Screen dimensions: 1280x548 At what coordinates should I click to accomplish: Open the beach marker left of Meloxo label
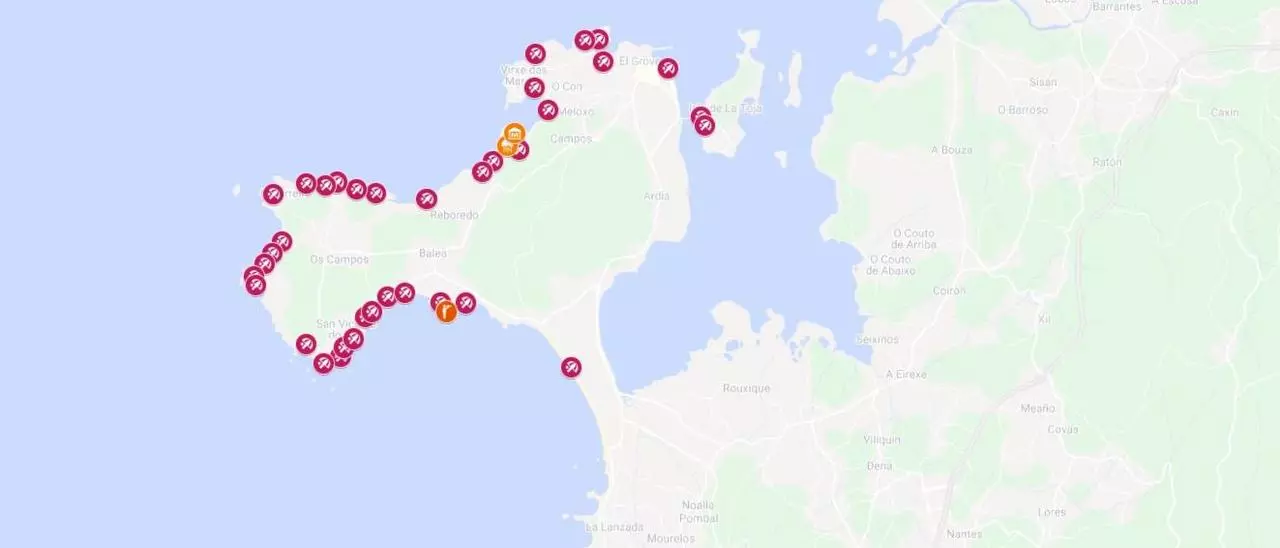click(x=547, y=110)
